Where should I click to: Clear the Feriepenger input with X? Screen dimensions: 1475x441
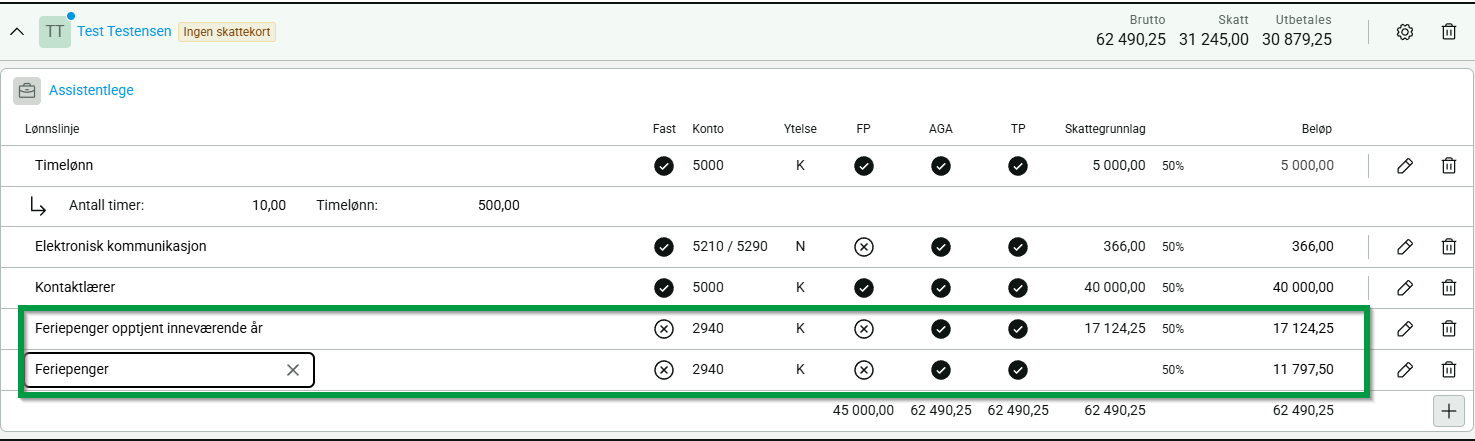pos(293,370)
